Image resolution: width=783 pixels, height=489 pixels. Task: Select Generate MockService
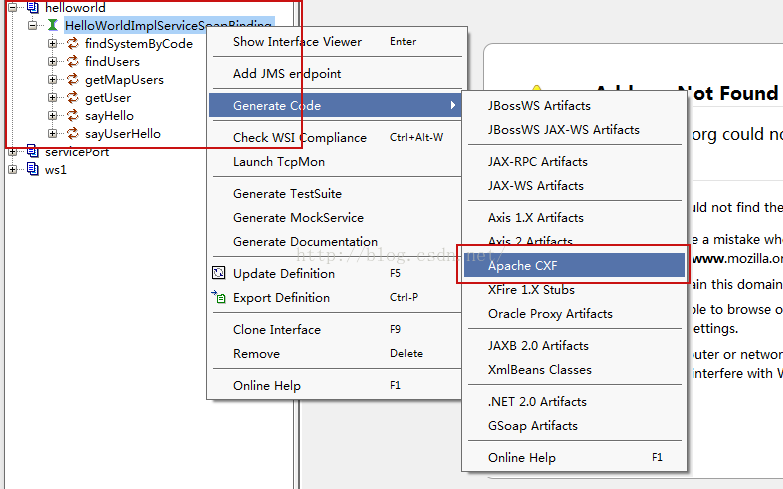coord(335,217)
